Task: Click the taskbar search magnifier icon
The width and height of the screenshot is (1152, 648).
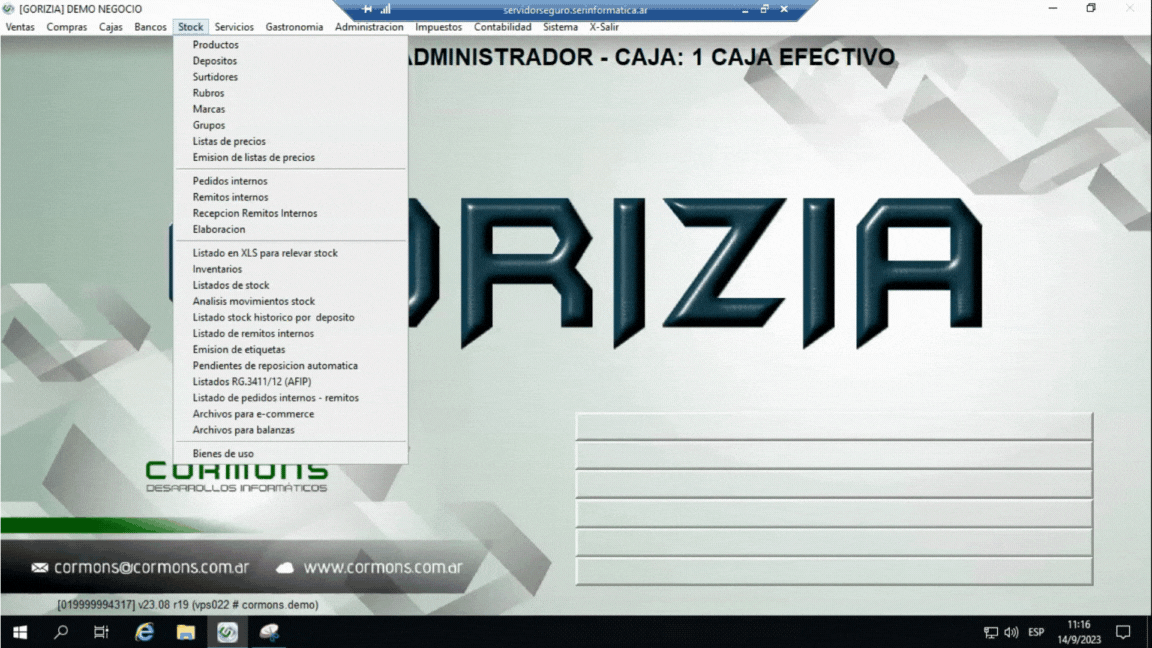Action: [61, 632]
